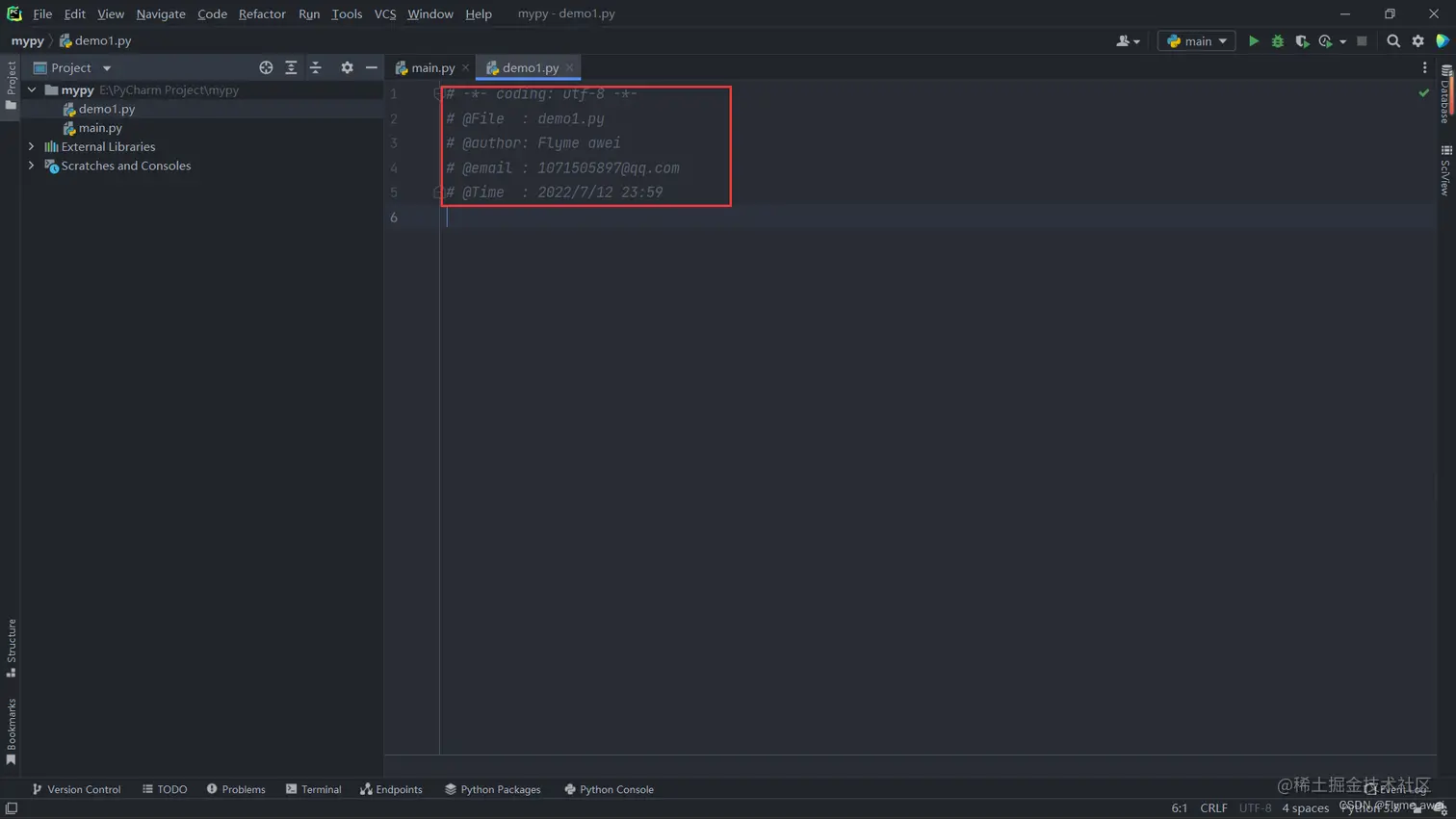Click demo1.py breadcrumb in navigation bar
1456x819 pixels.
(x=95, y=41)
